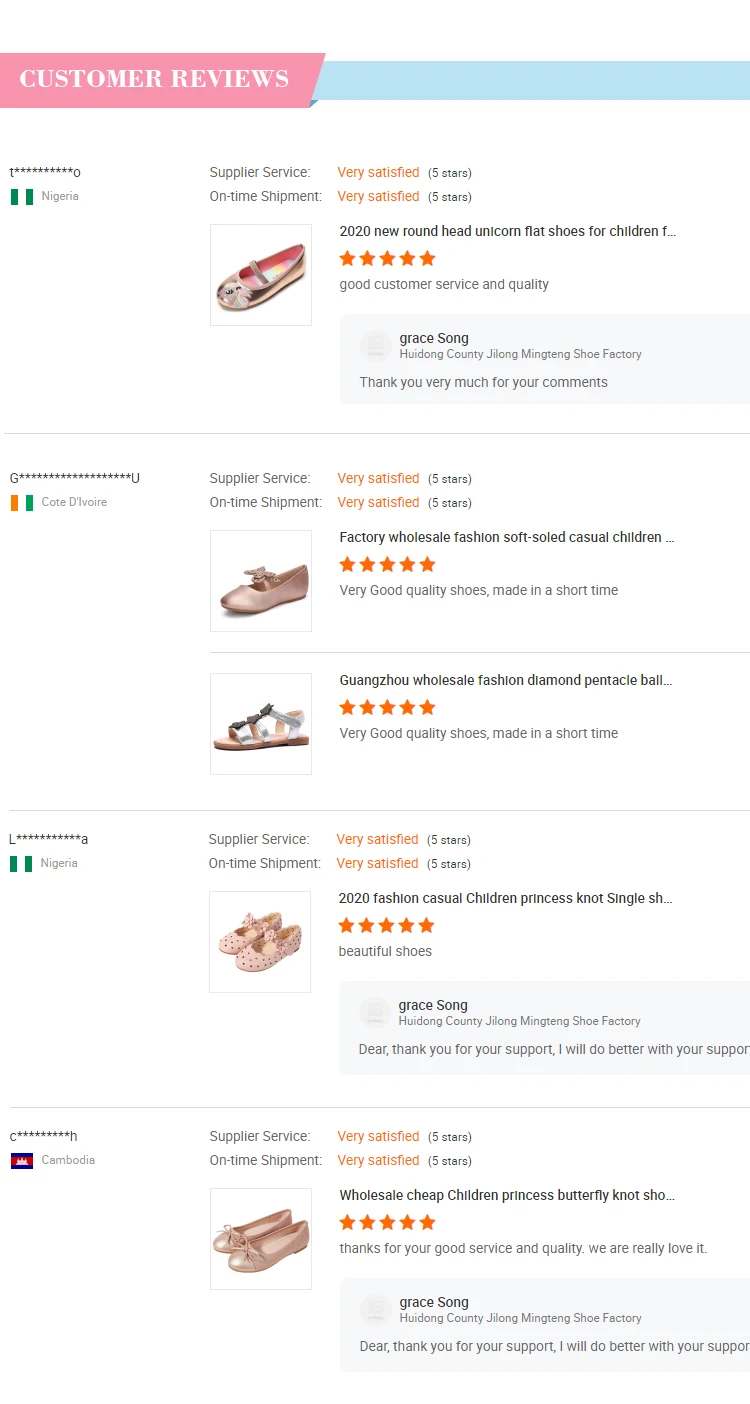Click the star rating under the unicorn flat shoes
This screenshot has height=1404, width=750.
388,259
